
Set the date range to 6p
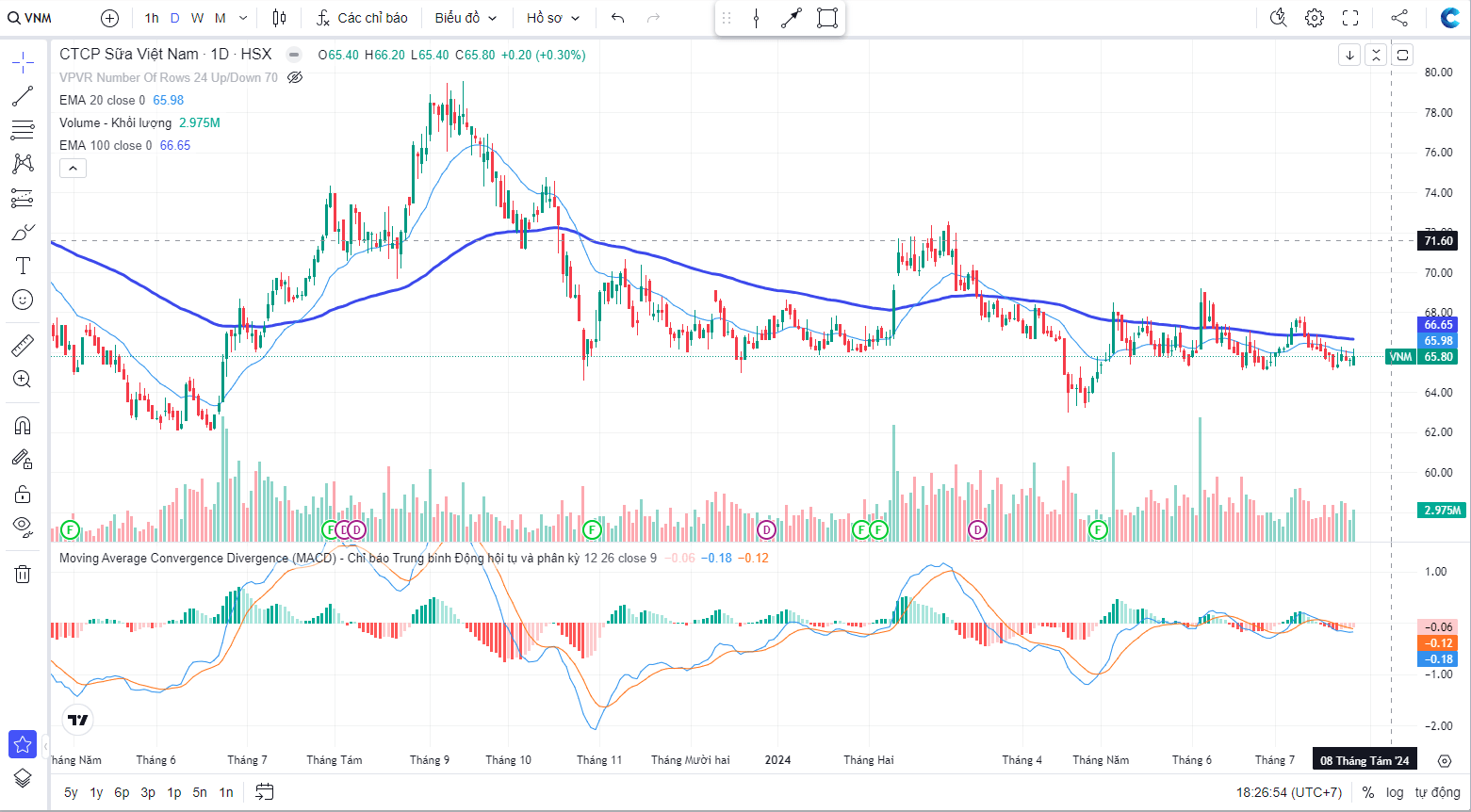click(x=122, y=792)
